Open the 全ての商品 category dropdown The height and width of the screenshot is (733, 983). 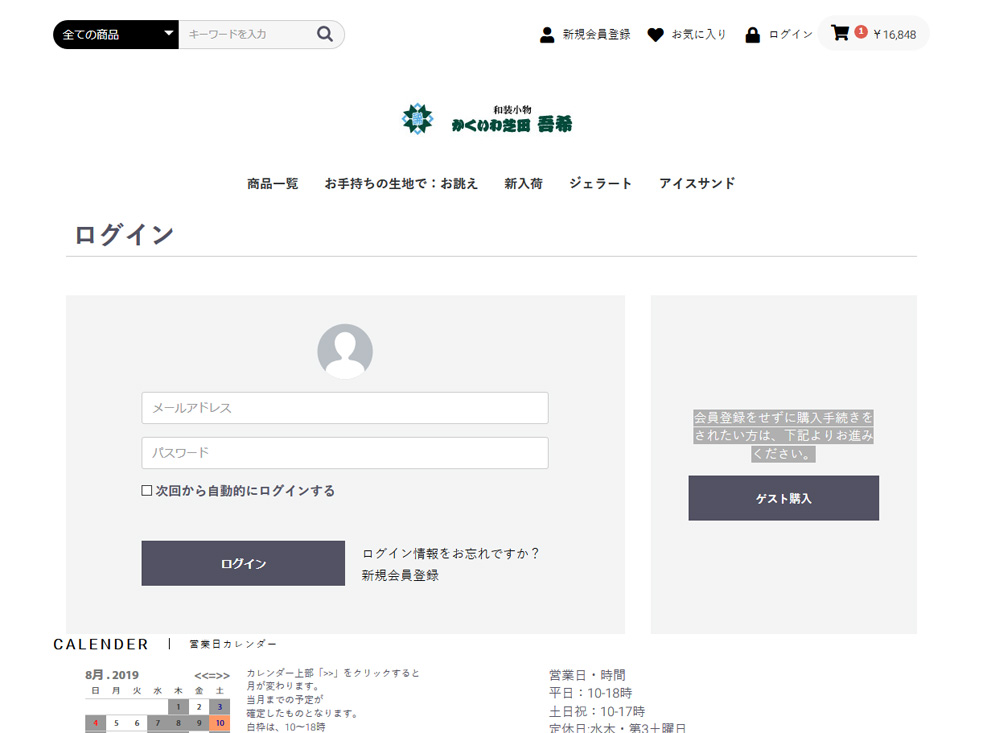point(115,34)
